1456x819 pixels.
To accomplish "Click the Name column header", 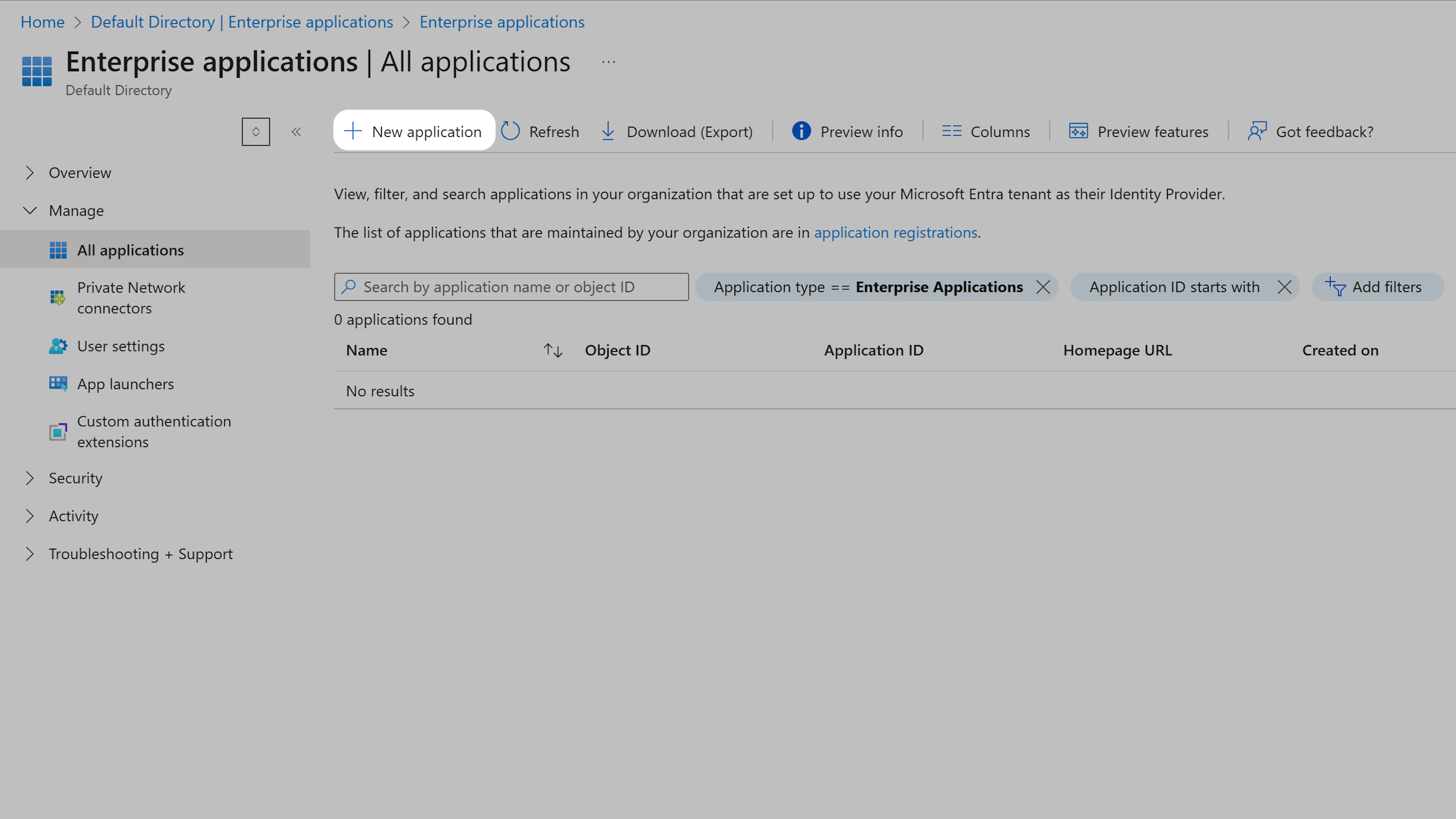I will click(366, 350).
